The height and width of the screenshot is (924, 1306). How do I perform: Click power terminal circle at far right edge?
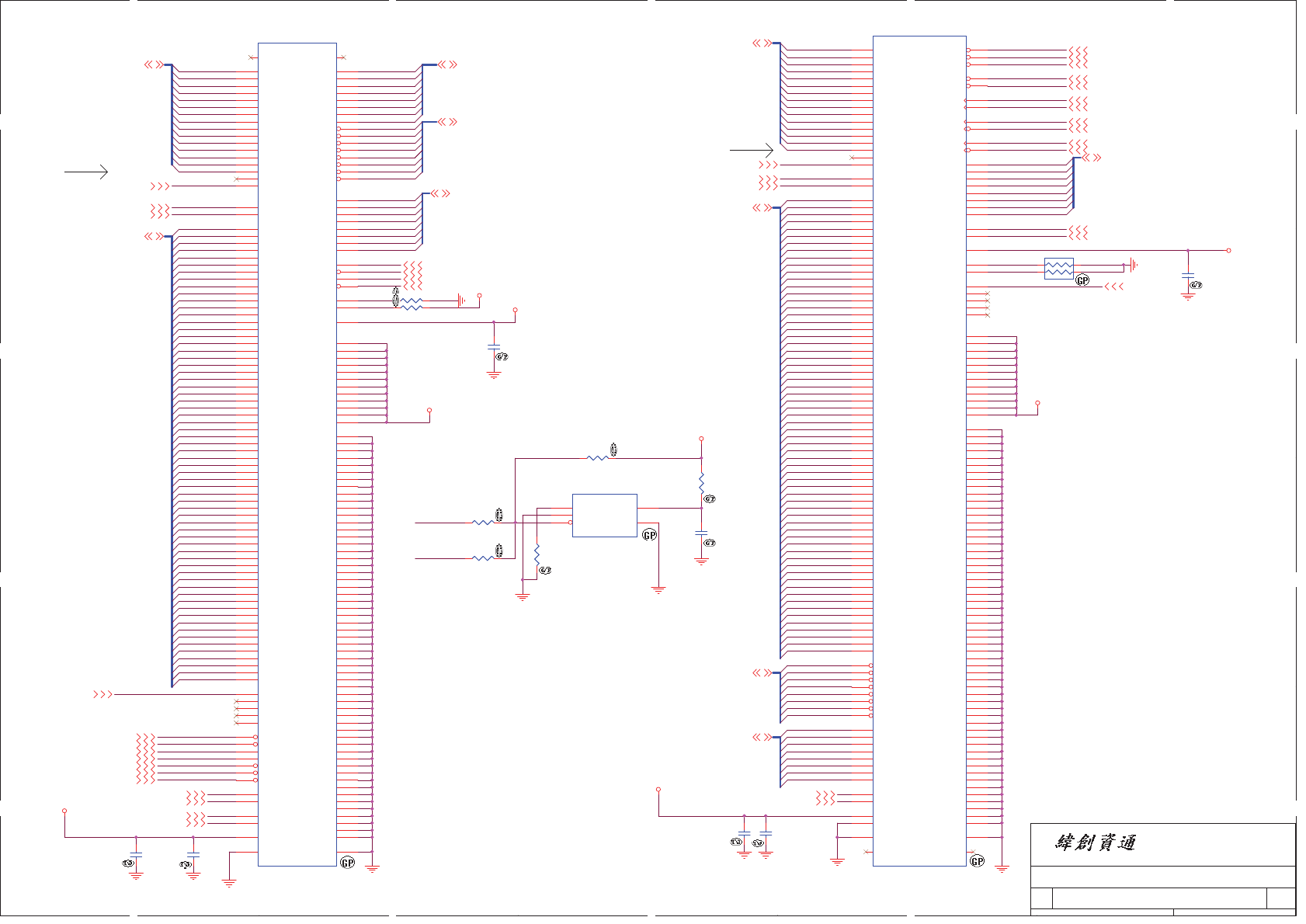coord(1228,250)
